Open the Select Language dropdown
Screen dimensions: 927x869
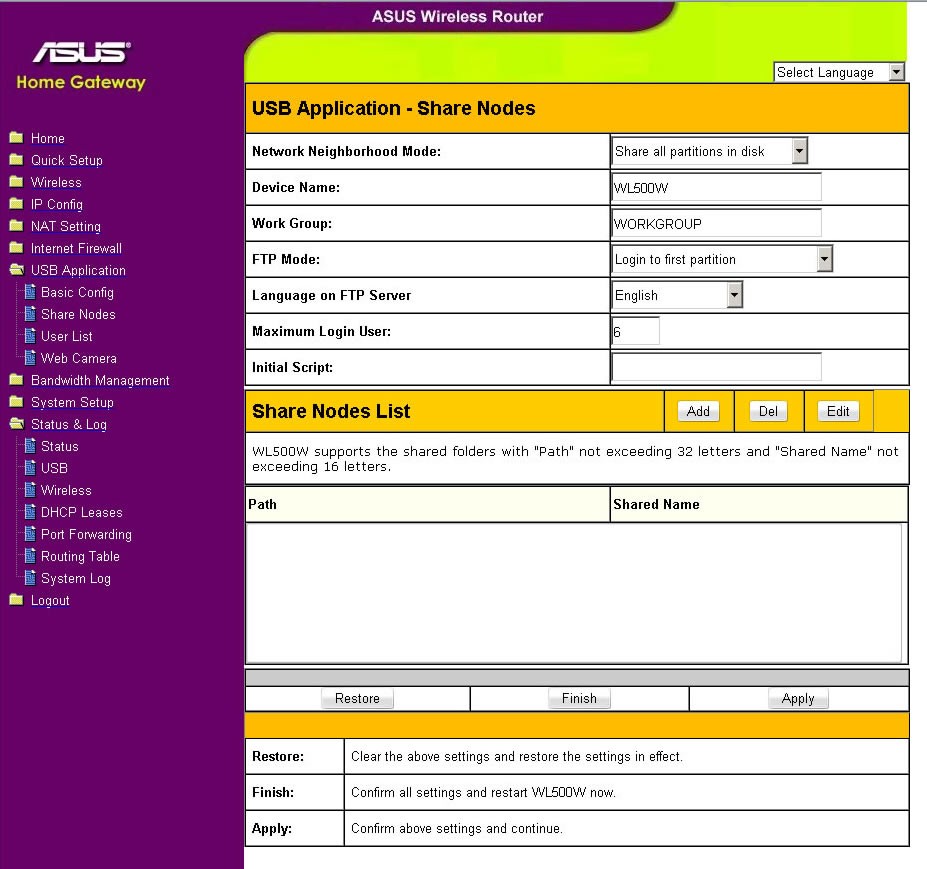839,72
